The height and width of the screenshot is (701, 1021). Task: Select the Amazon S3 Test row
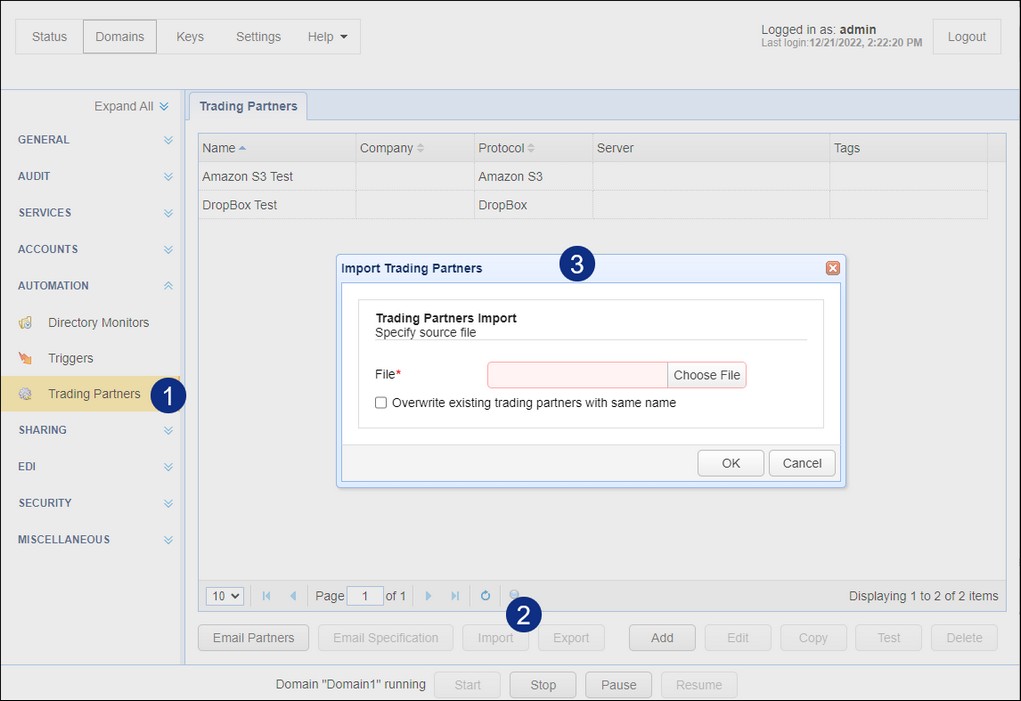tap(593, 176)
